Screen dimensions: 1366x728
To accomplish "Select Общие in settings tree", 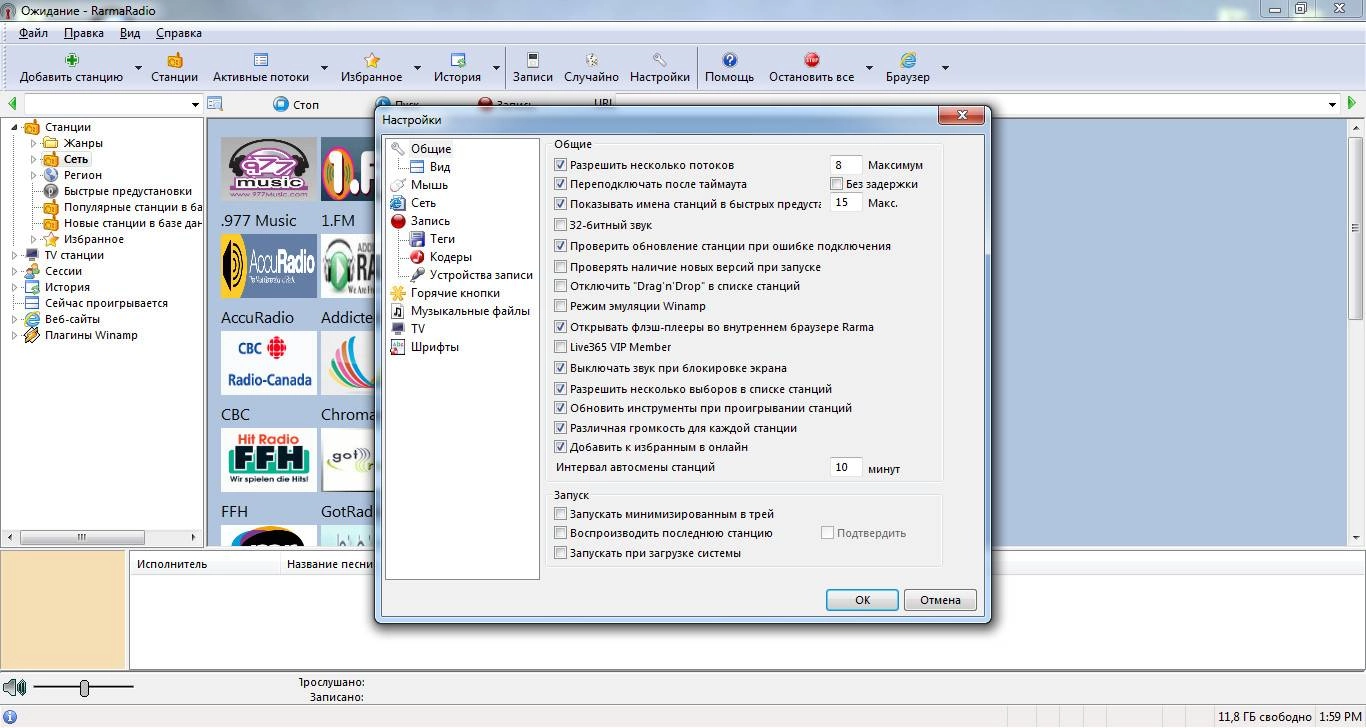I will click(x=431, y=149).
